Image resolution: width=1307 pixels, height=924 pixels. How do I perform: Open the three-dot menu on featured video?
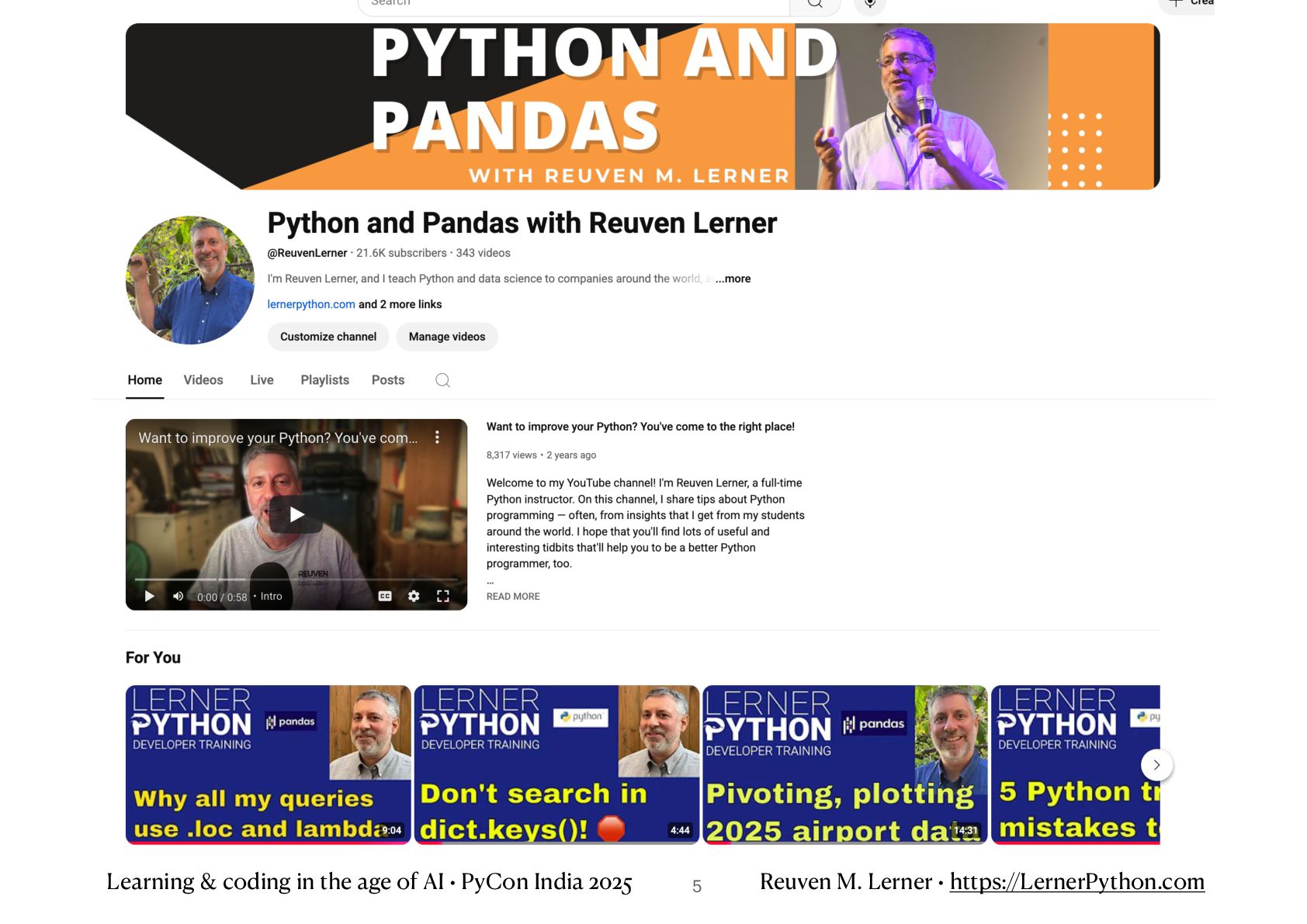437,438
